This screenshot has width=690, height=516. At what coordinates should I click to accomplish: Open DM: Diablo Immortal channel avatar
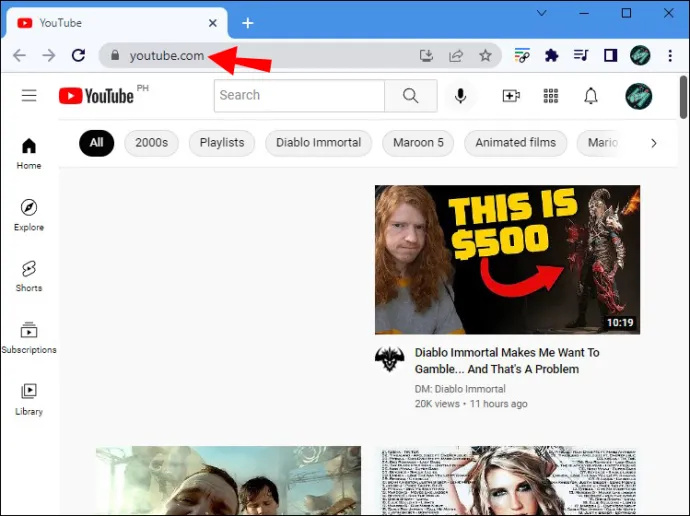click(x=389, y=359)
